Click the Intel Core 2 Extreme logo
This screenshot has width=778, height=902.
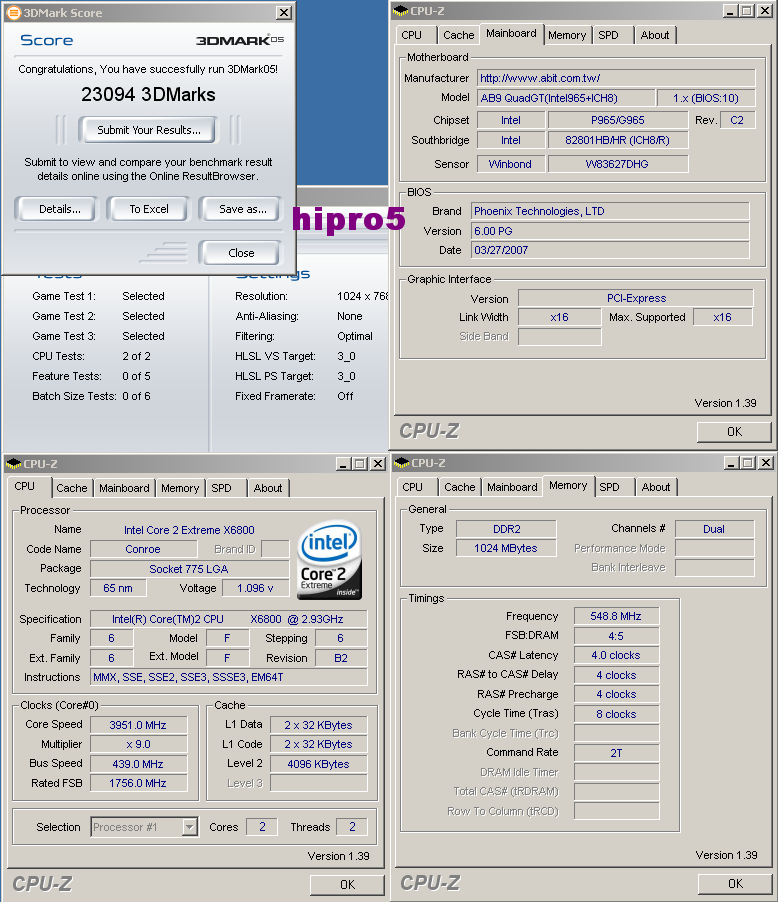(330, 560)
